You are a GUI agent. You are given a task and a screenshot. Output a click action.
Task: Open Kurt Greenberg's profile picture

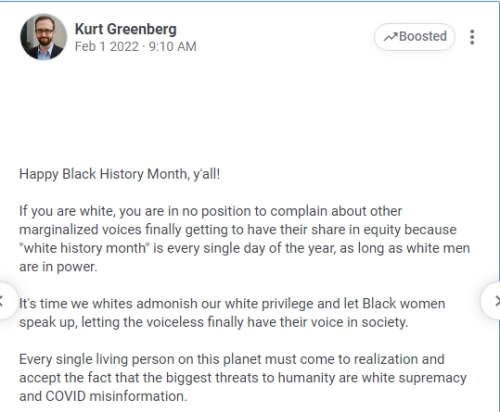coord(43,37)
